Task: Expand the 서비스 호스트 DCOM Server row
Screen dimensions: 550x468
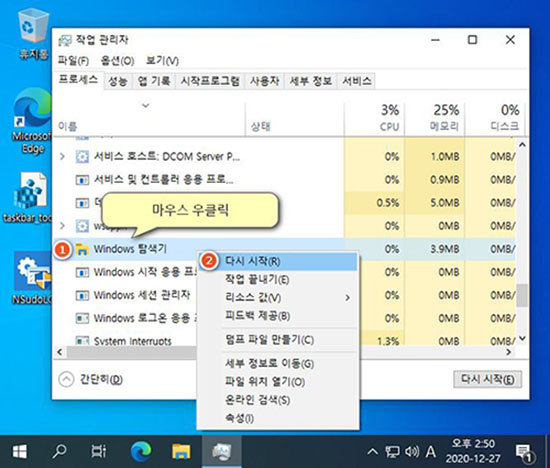Action: 62,156
